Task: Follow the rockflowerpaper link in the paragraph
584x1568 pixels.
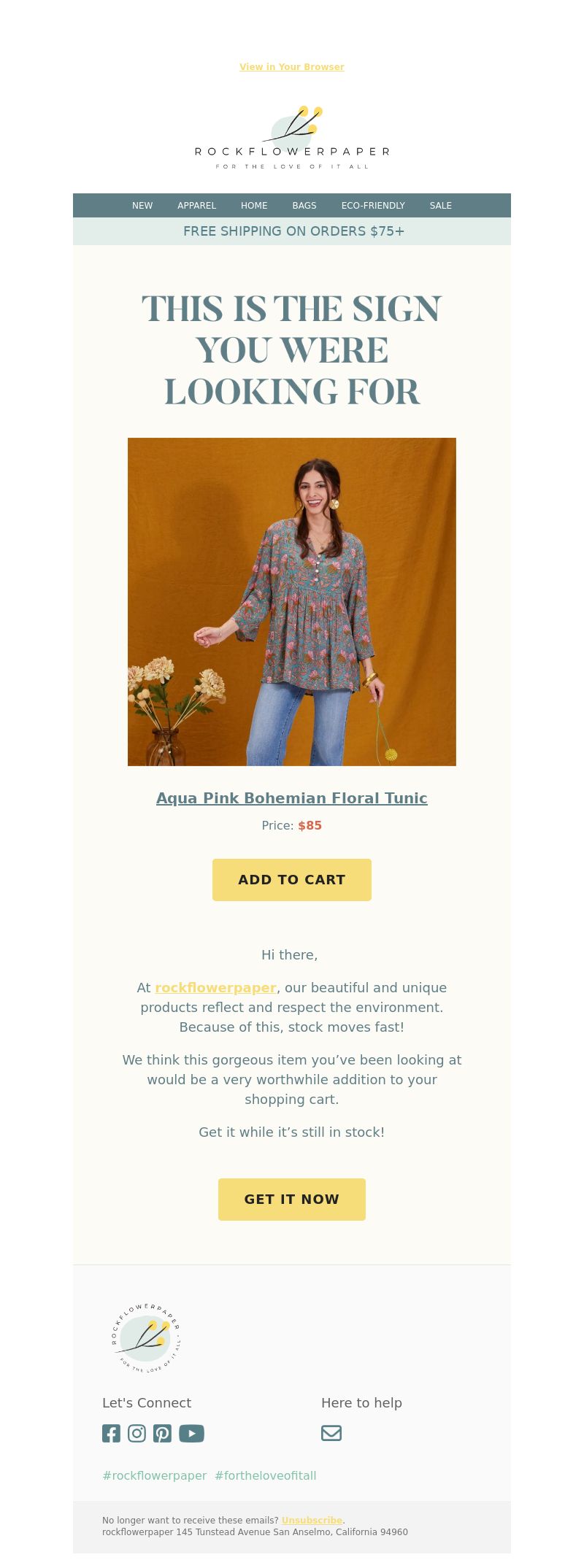Action: [x=215, y=988]
